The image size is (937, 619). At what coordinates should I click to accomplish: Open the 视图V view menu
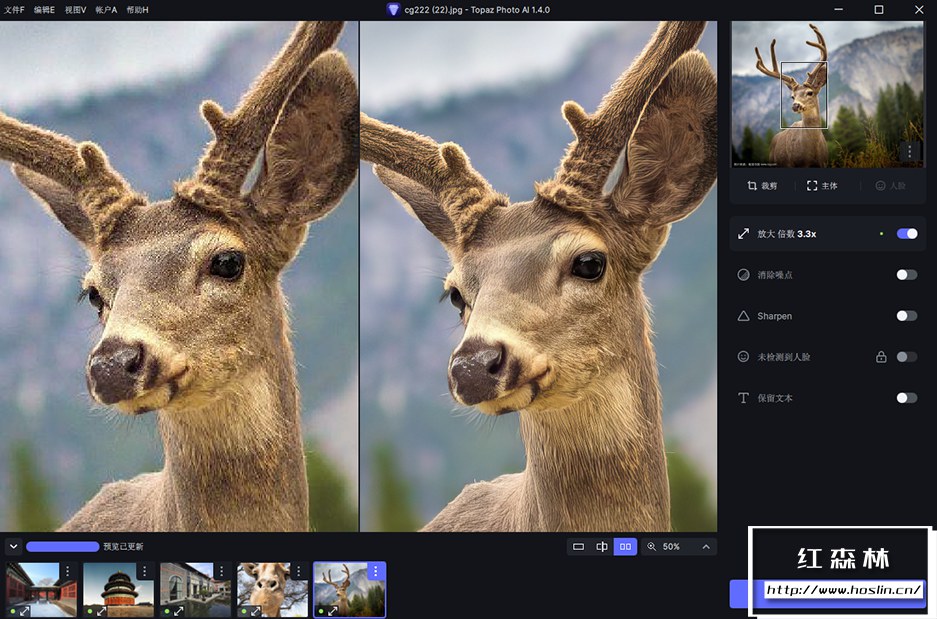(75, 9)
